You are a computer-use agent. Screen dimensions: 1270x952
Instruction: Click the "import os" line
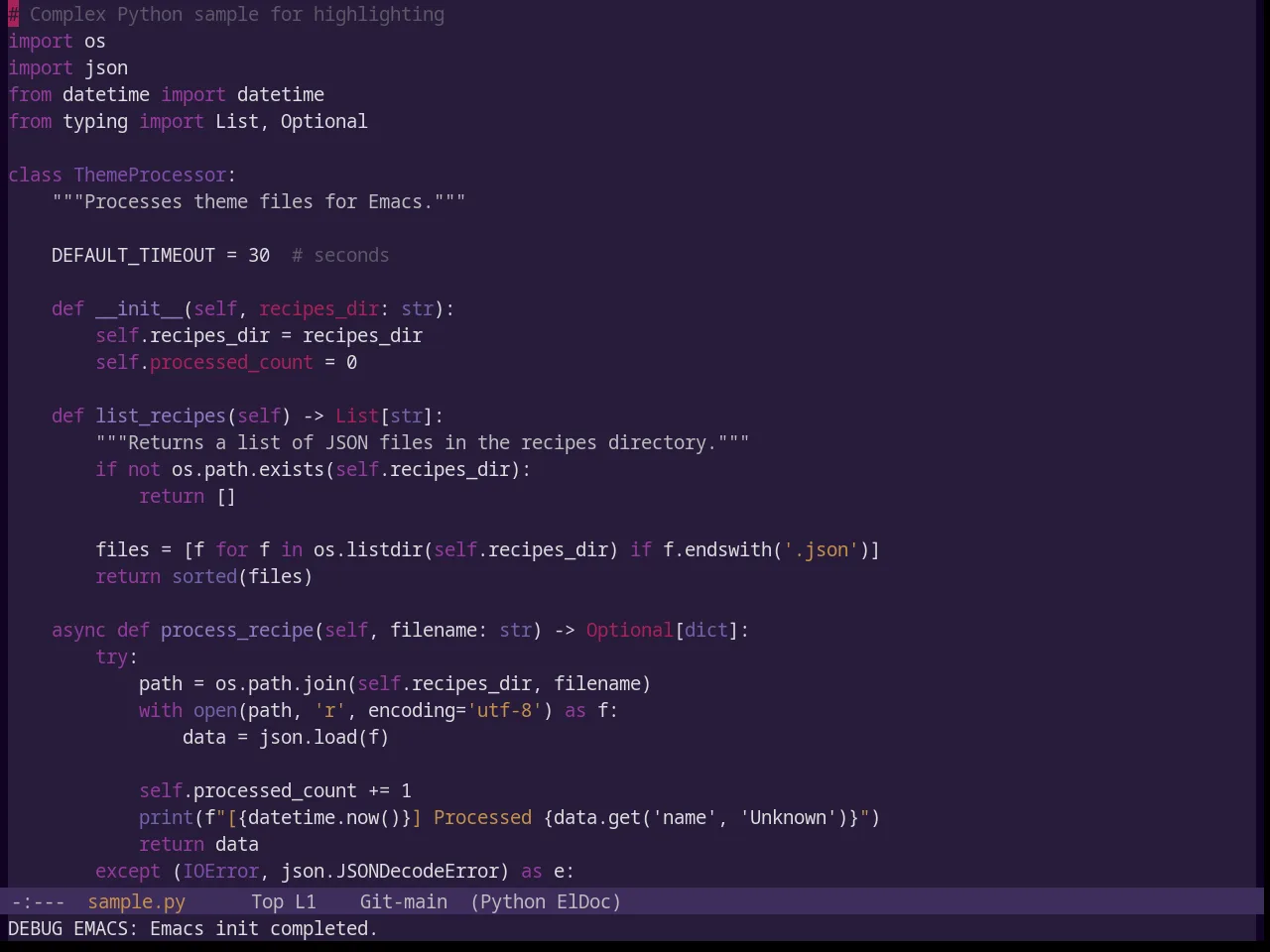tap(57, 41)
